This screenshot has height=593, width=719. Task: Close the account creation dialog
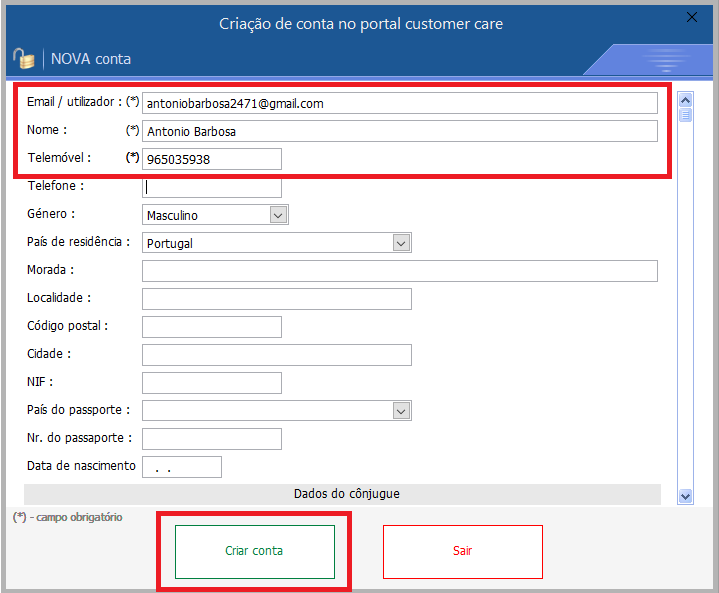[691, 17]
